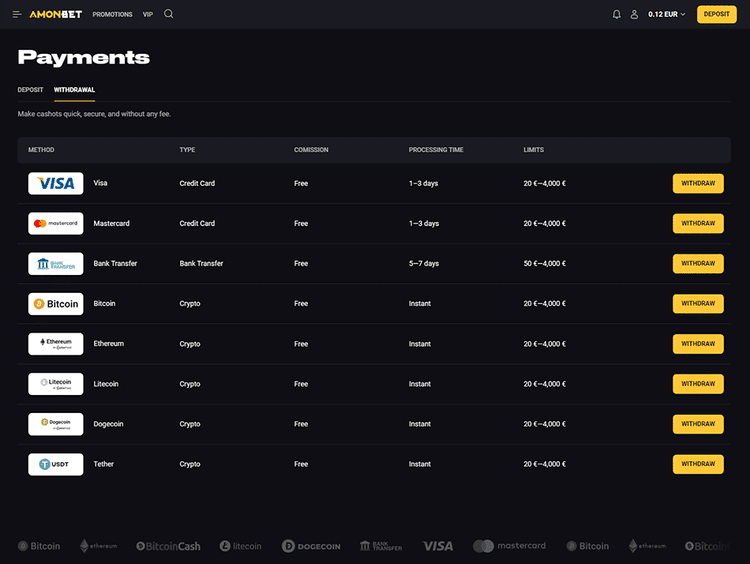Click the BitcoinCash footer logo
The height and width of the screenshot is (564, 750).
coord(168,546)
